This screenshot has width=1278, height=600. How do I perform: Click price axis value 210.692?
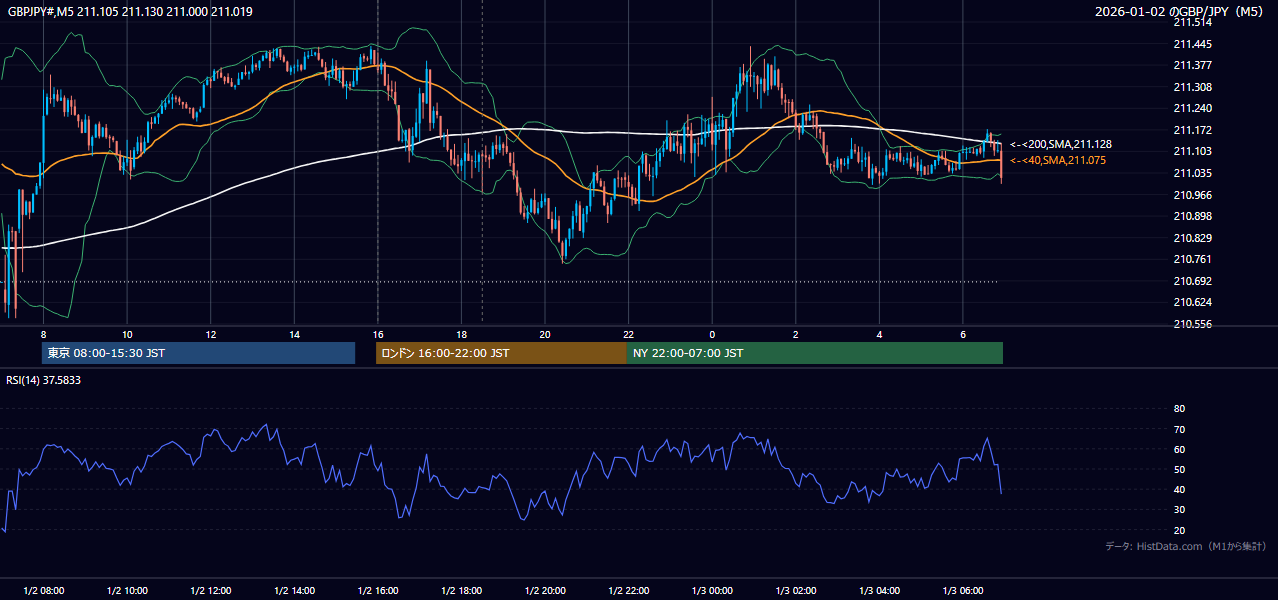click(1192, 281)
